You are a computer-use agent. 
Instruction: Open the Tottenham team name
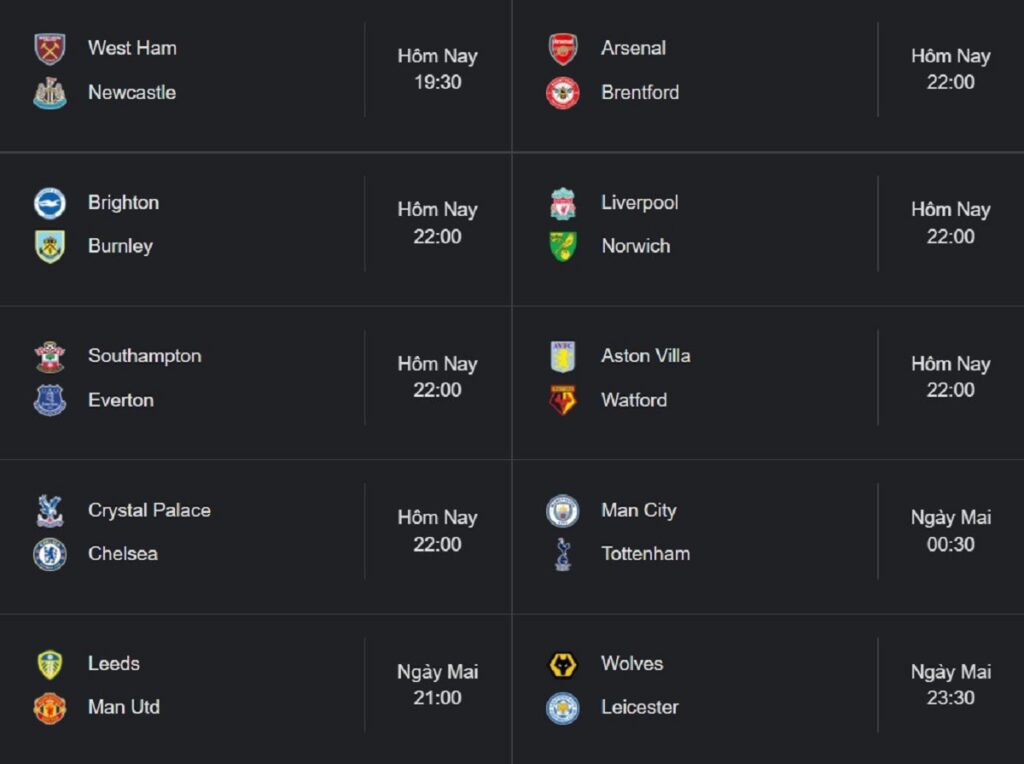click(x=645, y=554)
